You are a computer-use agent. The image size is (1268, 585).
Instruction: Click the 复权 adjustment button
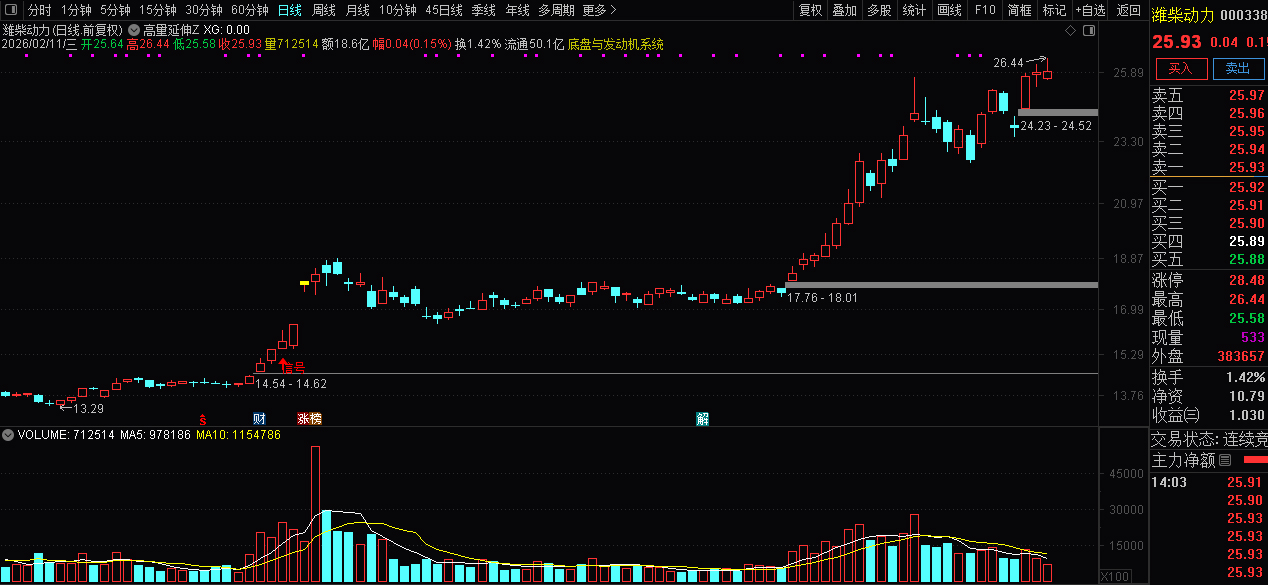pos(810,10)
